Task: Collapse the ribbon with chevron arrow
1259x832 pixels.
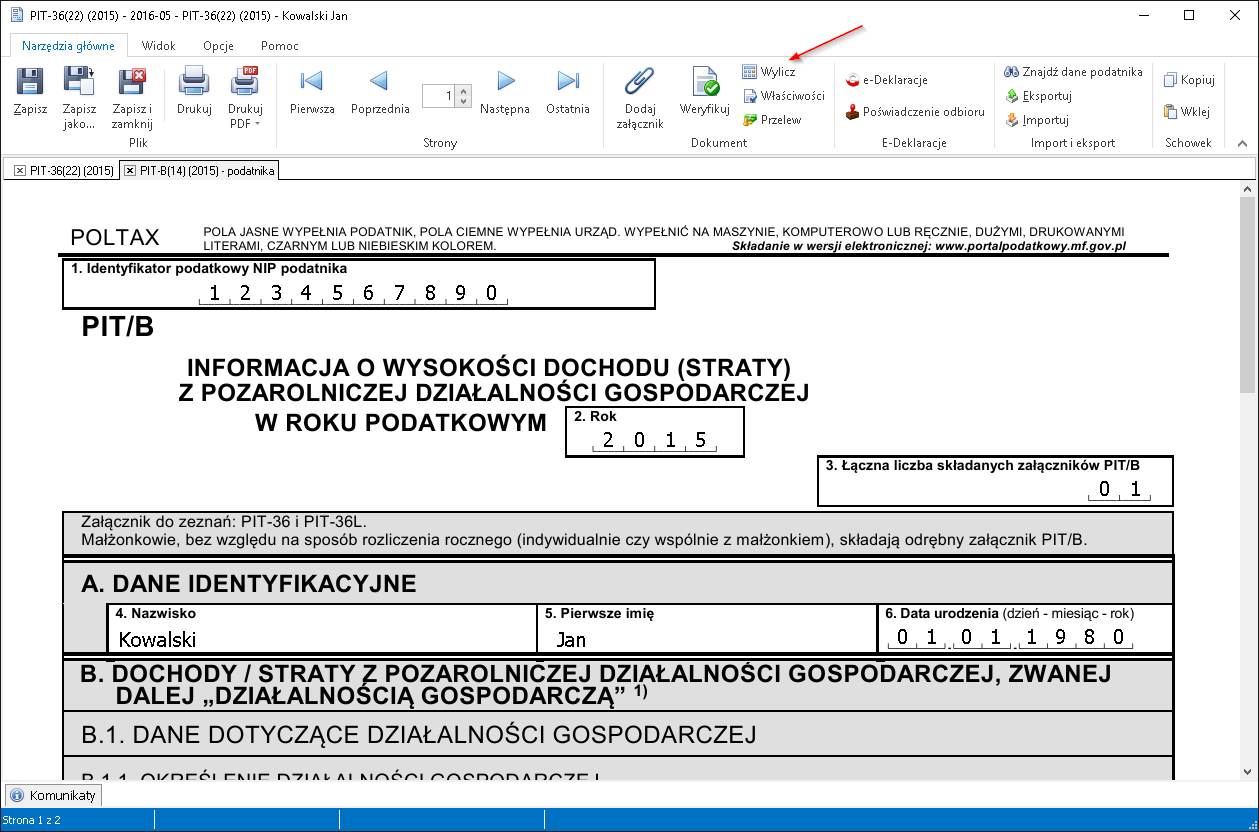Action: [1242, 143]
